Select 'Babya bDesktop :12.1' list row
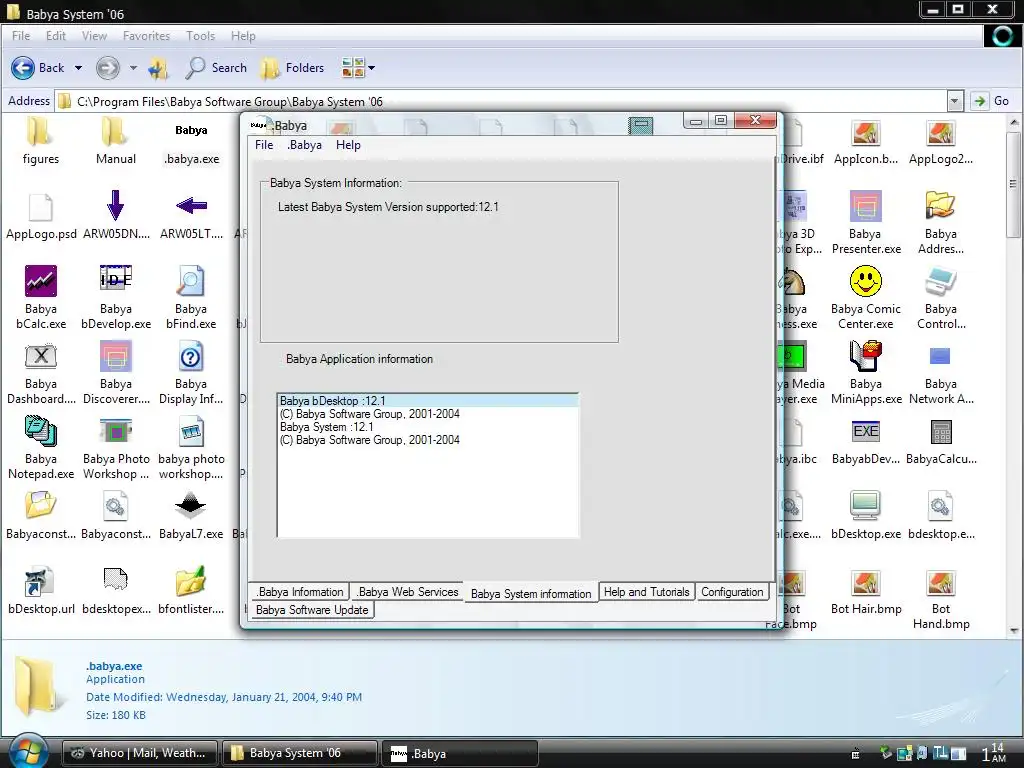1024x768 pixels. (428, 401)
